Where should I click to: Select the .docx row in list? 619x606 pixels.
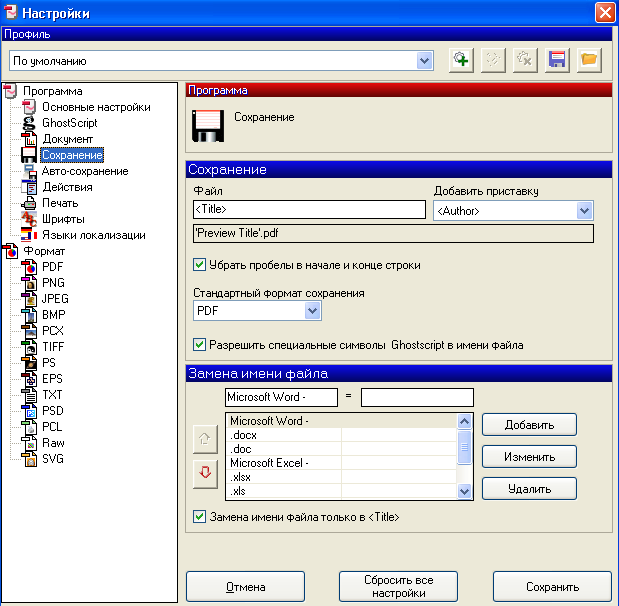[x=342, y=435]
